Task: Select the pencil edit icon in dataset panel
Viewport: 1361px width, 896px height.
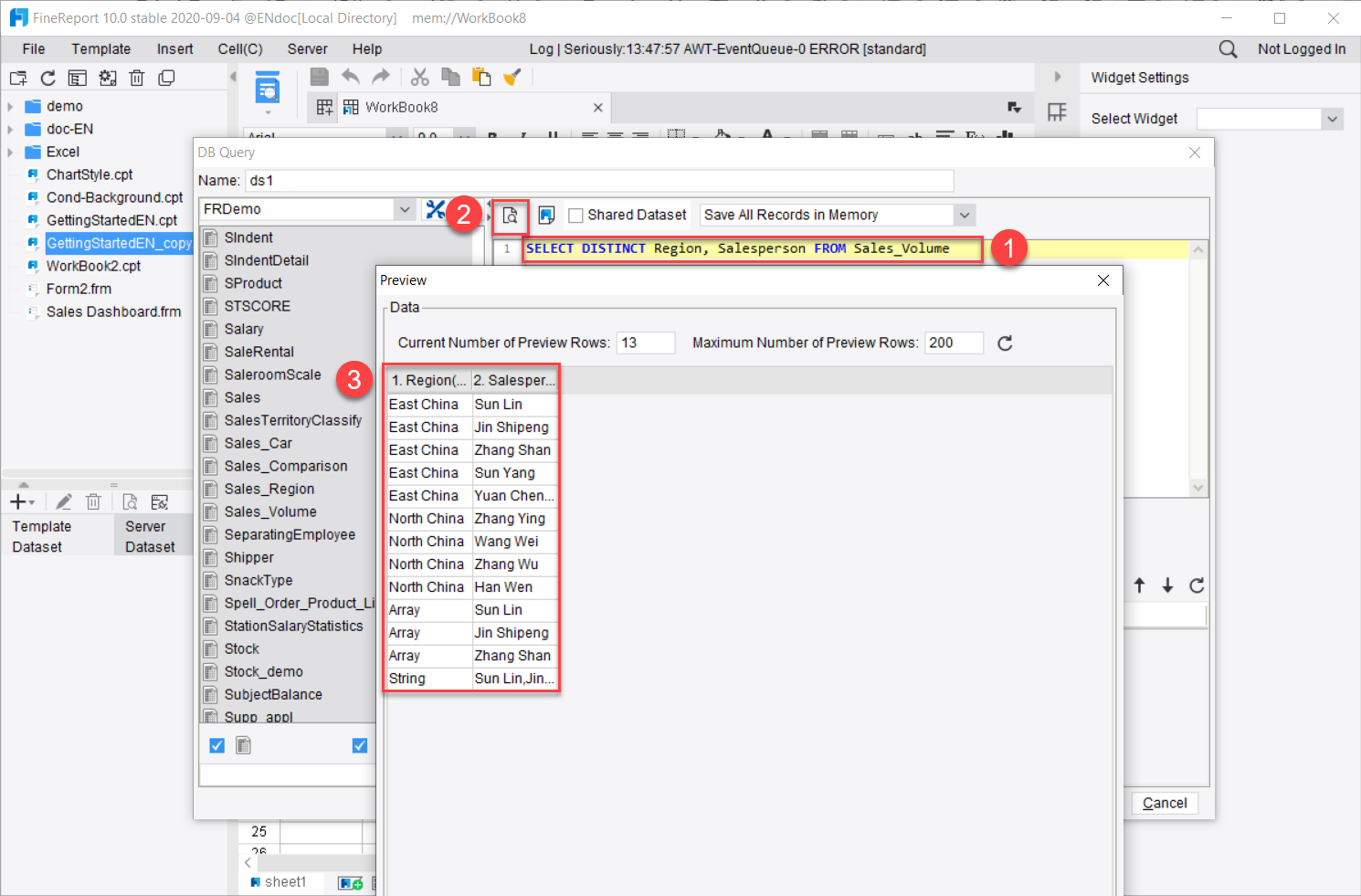Action: coord(63,501)
